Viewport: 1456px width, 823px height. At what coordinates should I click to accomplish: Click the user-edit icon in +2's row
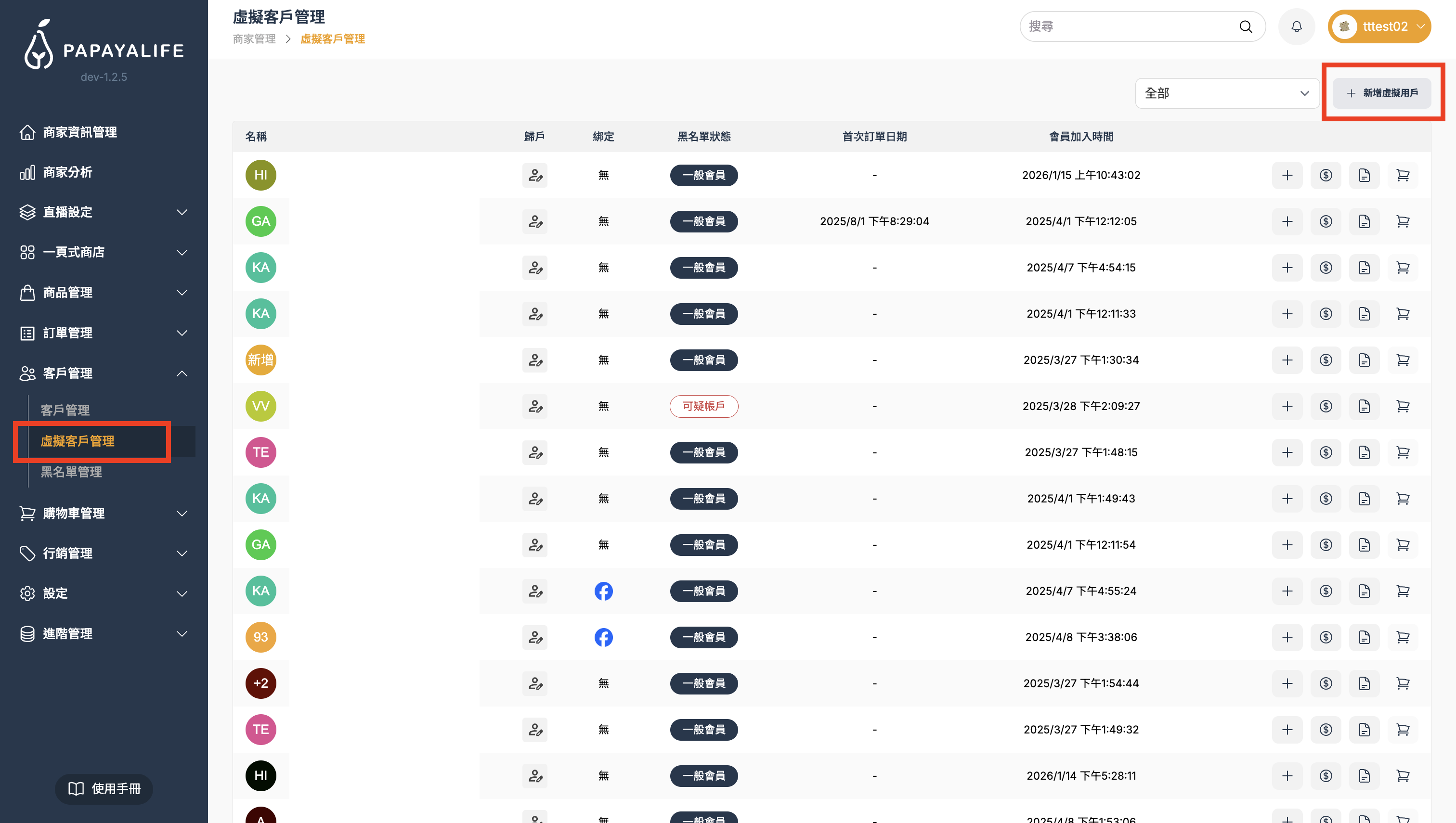coord(535,683)
